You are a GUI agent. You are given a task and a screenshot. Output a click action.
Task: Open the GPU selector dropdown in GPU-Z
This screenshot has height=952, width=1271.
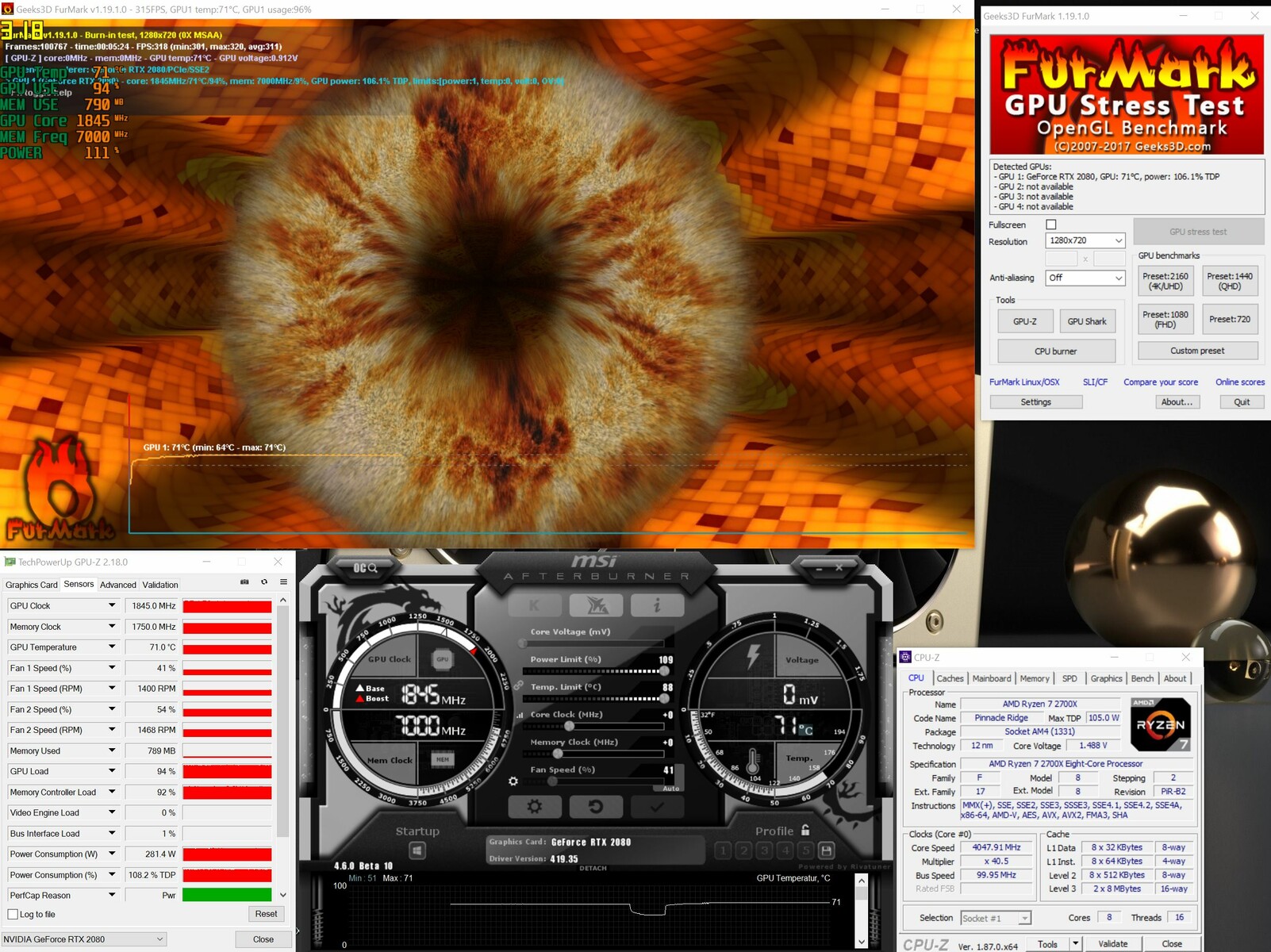tap(84, 939)
